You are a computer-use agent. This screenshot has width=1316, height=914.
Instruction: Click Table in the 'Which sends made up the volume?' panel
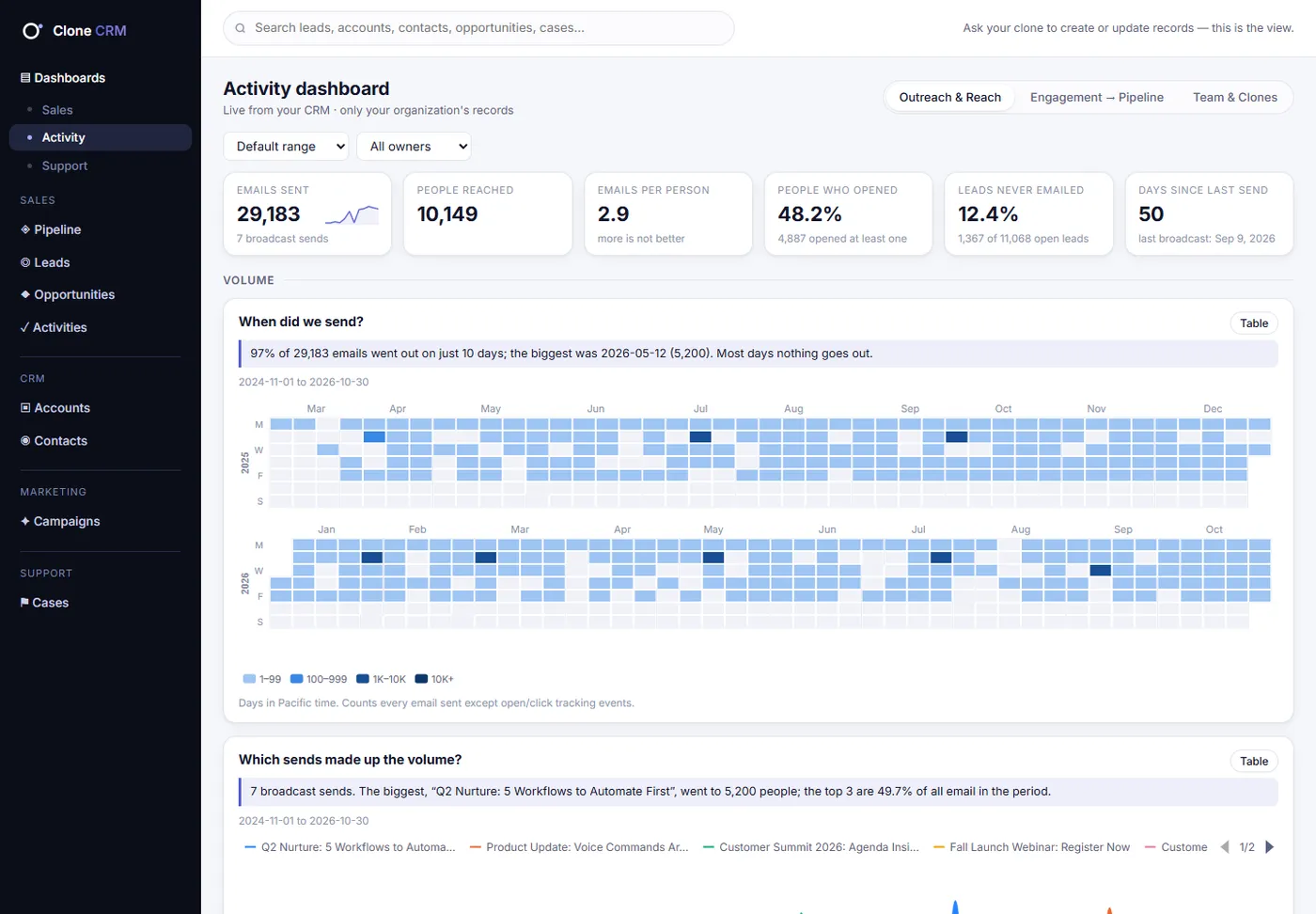[1254, 762]
